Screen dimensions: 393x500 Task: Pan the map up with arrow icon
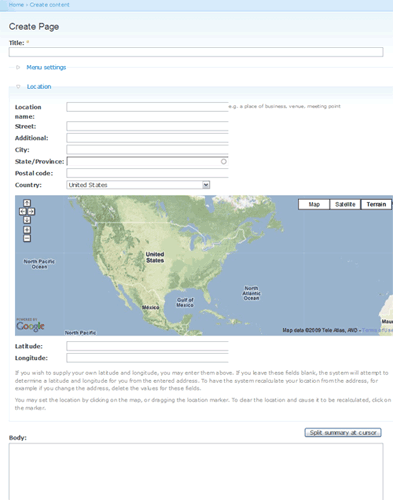click(x=27, y=203)
